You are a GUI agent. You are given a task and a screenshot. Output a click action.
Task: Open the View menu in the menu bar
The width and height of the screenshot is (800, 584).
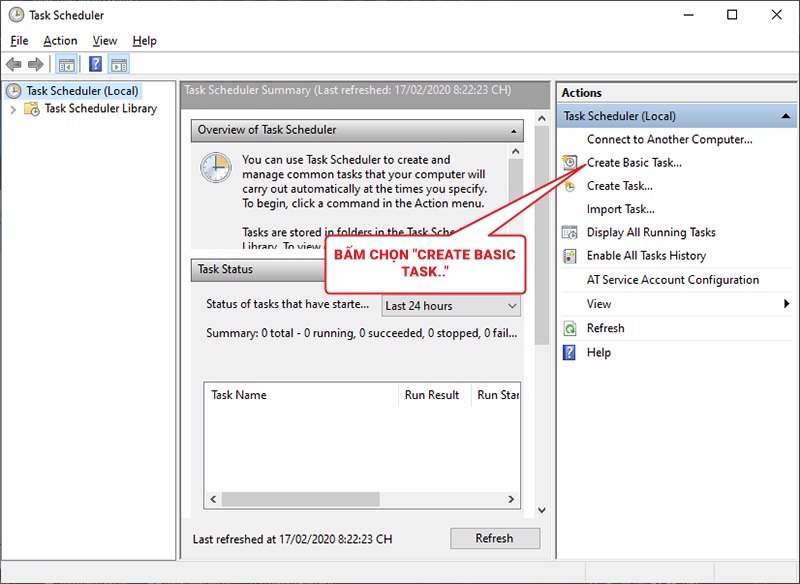105,41
